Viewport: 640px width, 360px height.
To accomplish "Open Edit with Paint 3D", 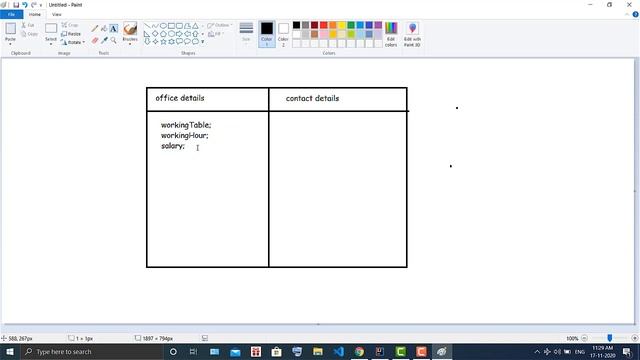I will 412,34.
